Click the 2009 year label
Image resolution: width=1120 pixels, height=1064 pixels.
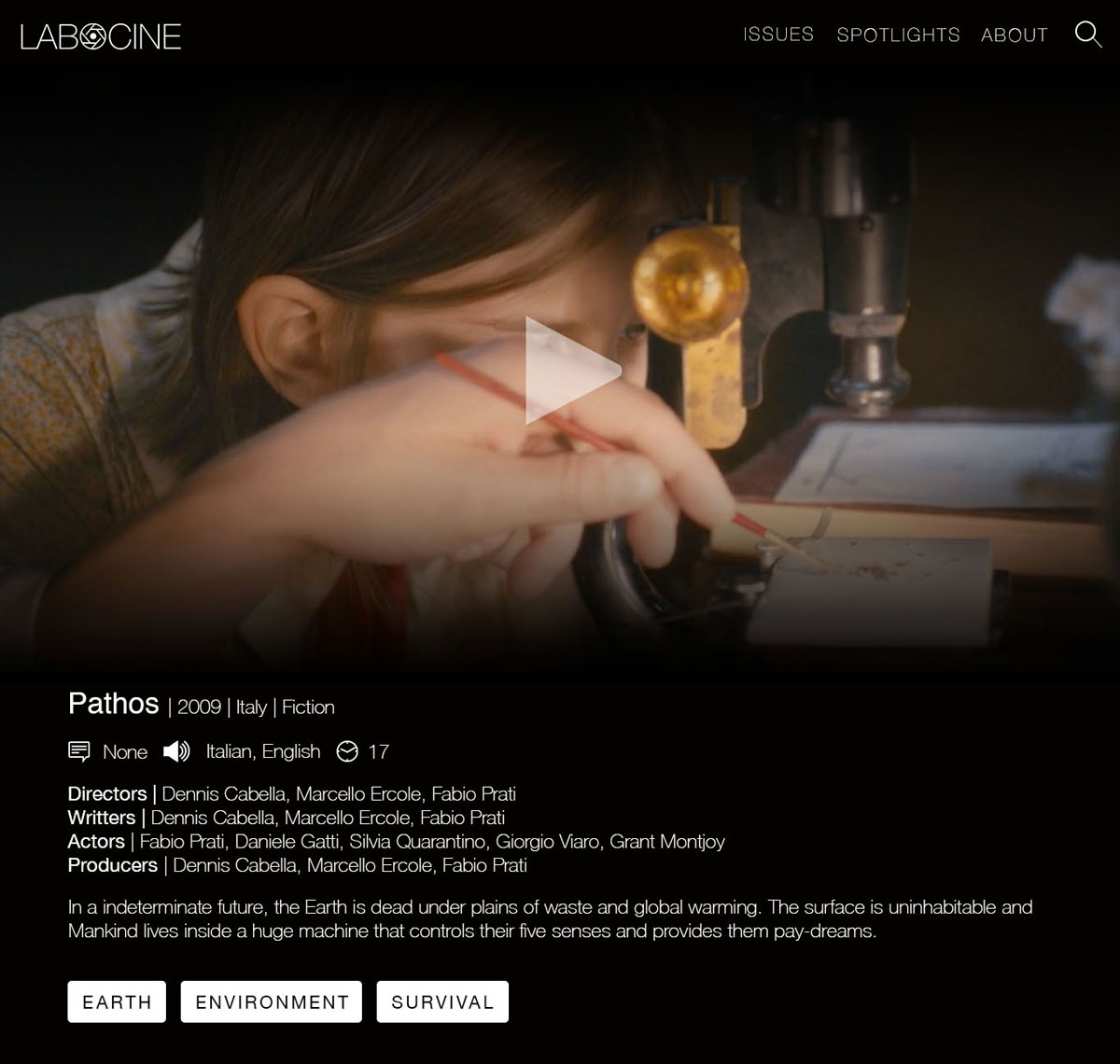pos(199,707)
